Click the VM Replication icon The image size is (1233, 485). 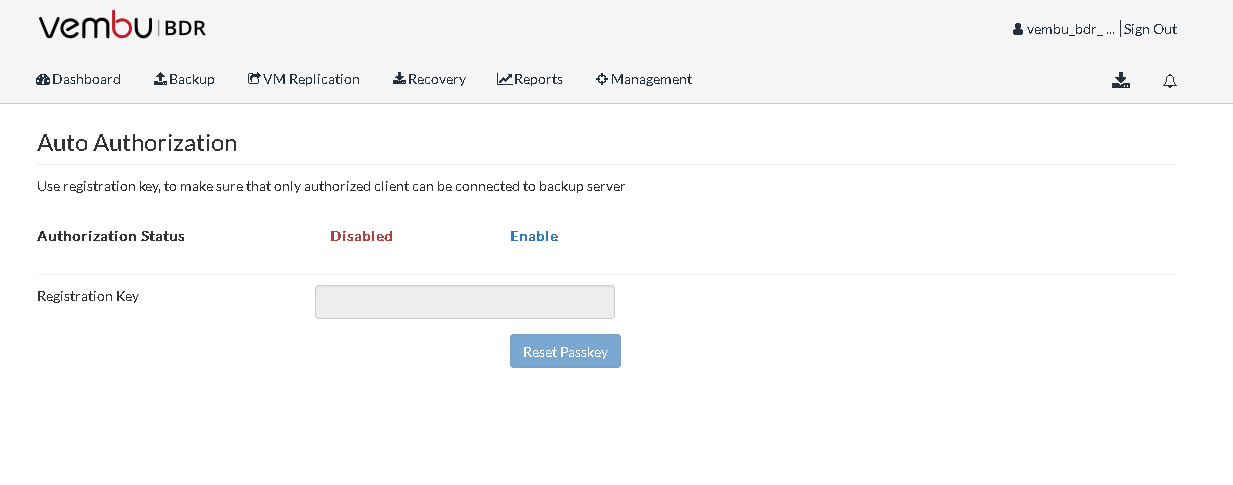tap(254, 79)
